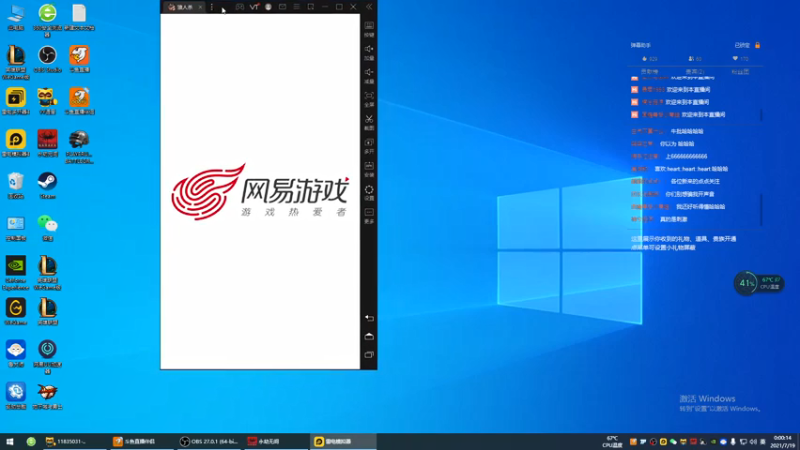Open emulator 设置 gear settings
This screenshot has width=800, height=450.
[369, 192]
